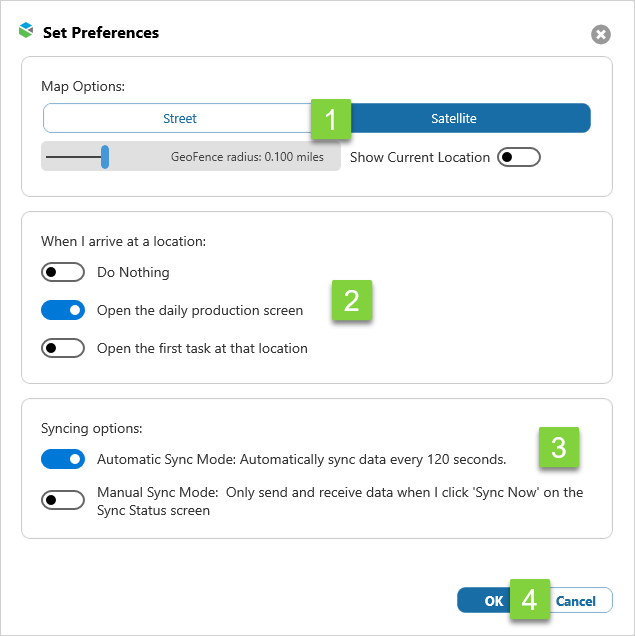Enable the Show Current Location toggle
This screenshot has height=636, width=635.
(x=518, y=157)
